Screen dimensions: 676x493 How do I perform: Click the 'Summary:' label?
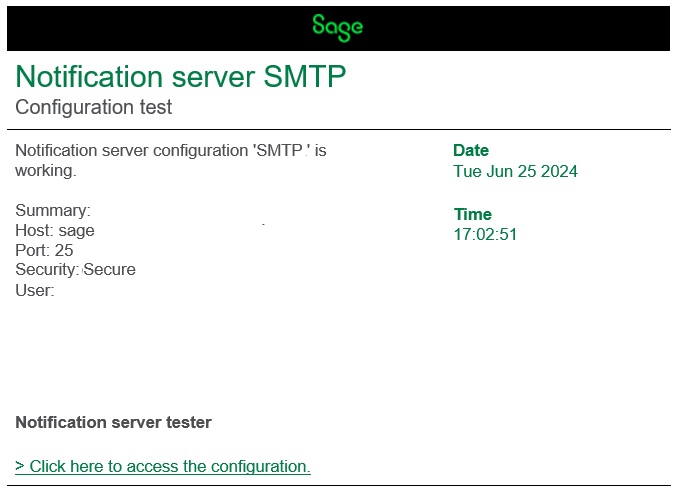coord(53,211)
